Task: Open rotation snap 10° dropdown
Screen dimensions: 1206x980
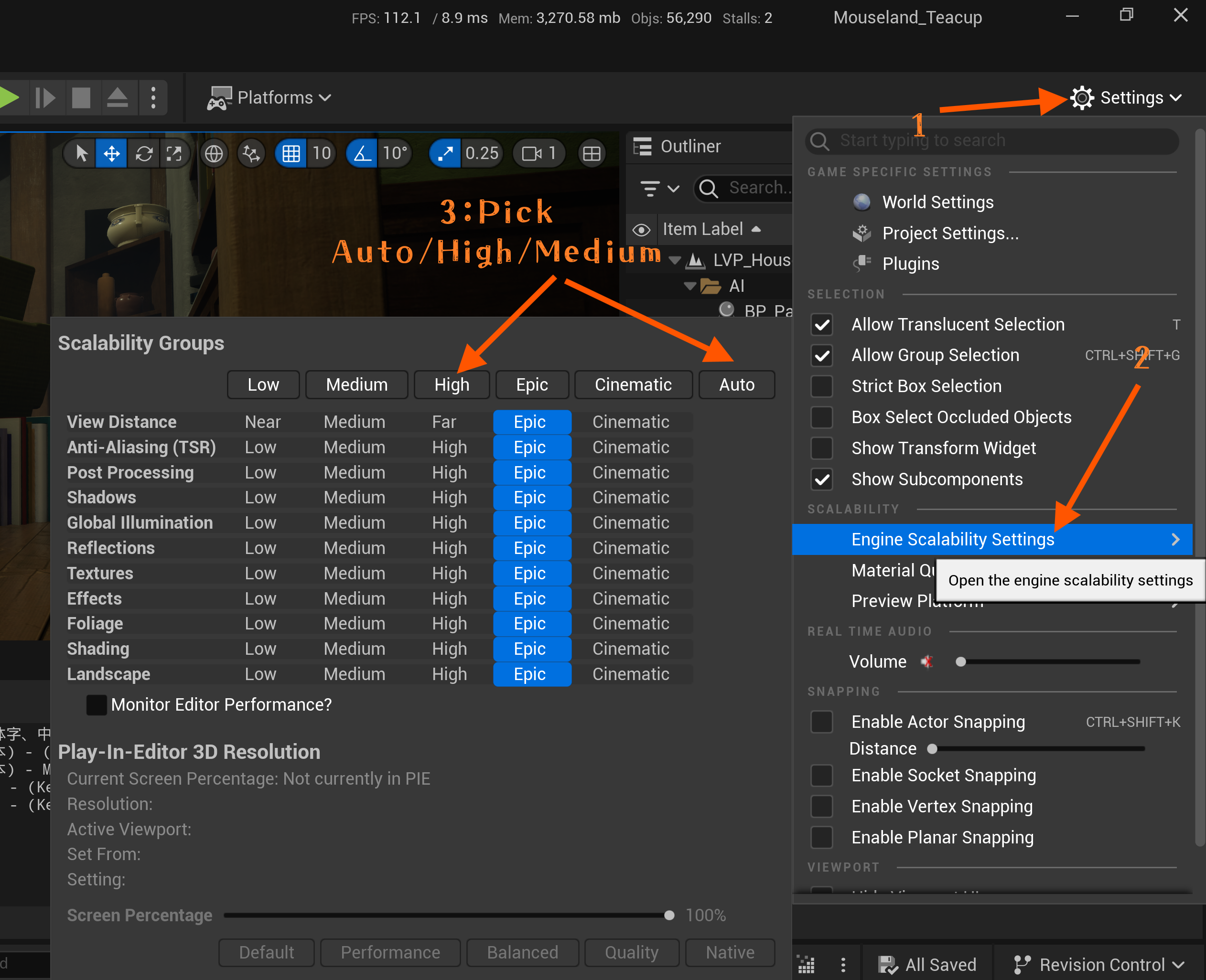Action: click(395, 153)
